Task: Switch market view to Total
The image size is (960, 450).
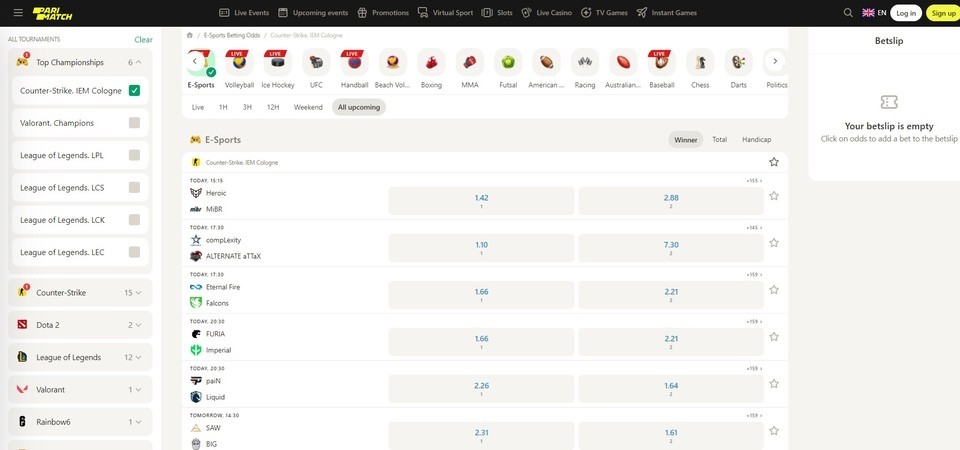Action: click(719, 140)
